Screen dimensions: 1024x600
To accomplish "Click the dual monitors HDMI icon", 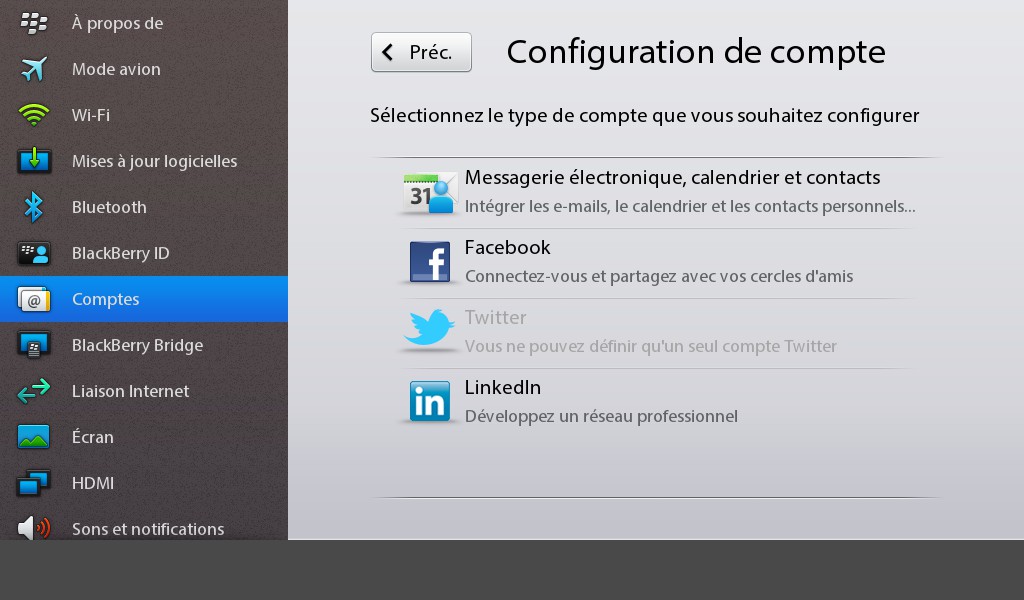I will 34,483.
